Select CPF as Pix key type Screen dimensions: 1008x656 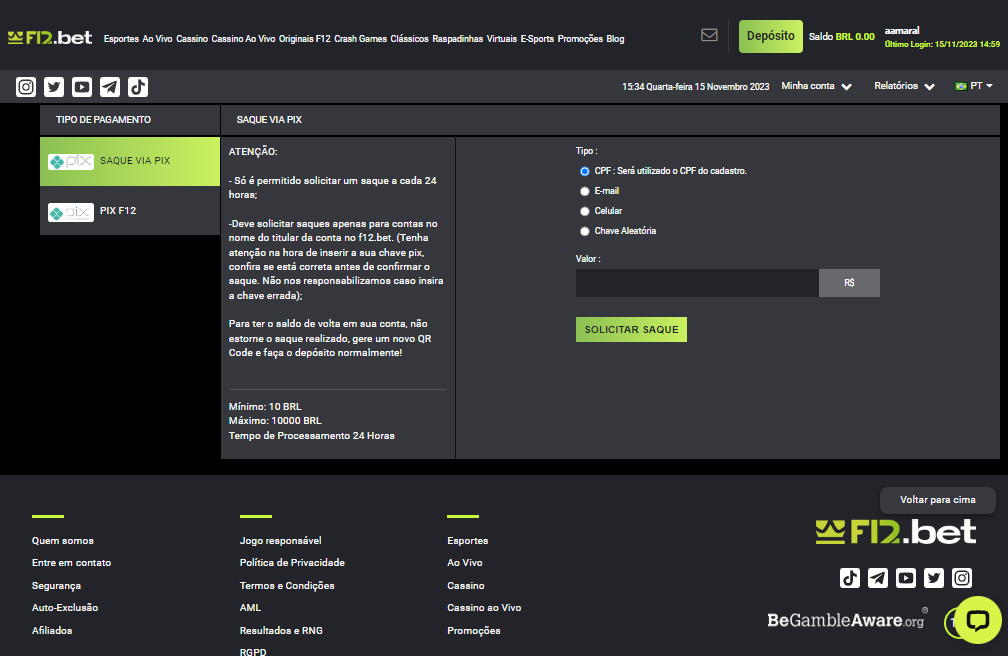(x=584, y=171)
